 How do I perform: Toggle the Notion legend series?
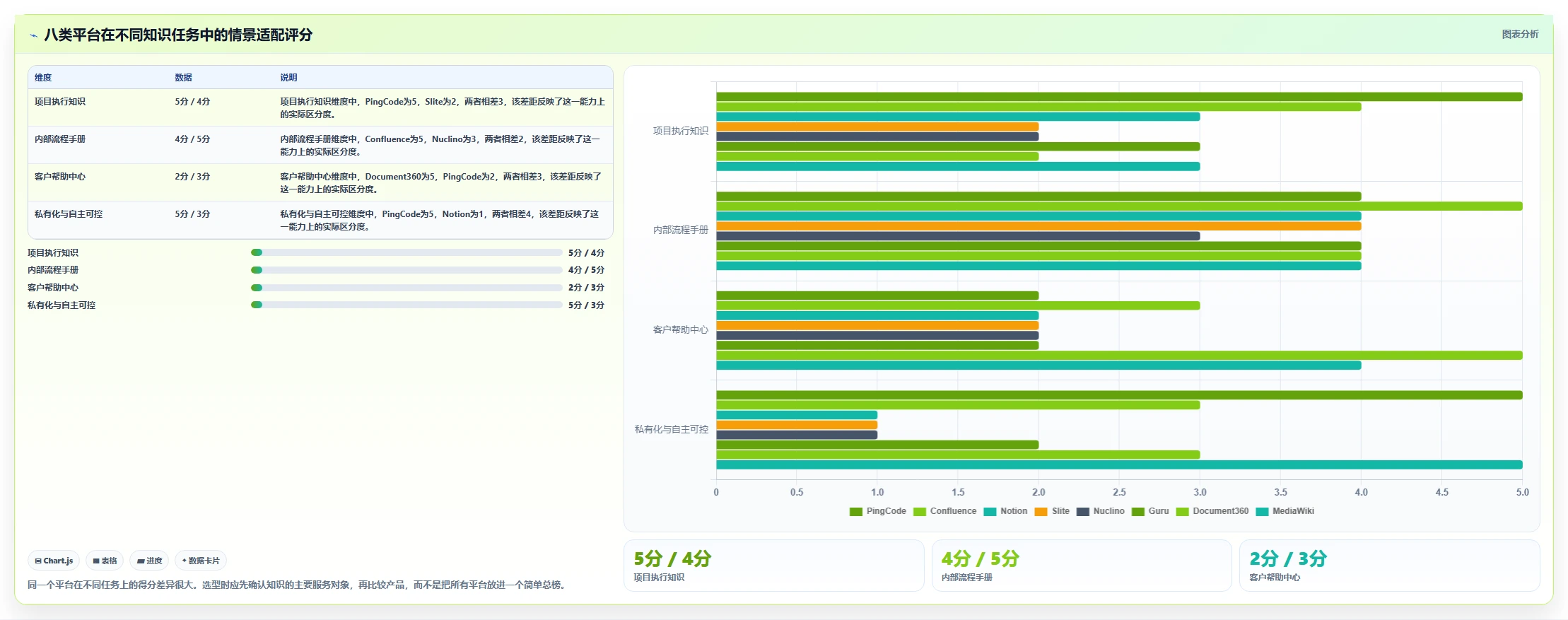(1005, 511)
